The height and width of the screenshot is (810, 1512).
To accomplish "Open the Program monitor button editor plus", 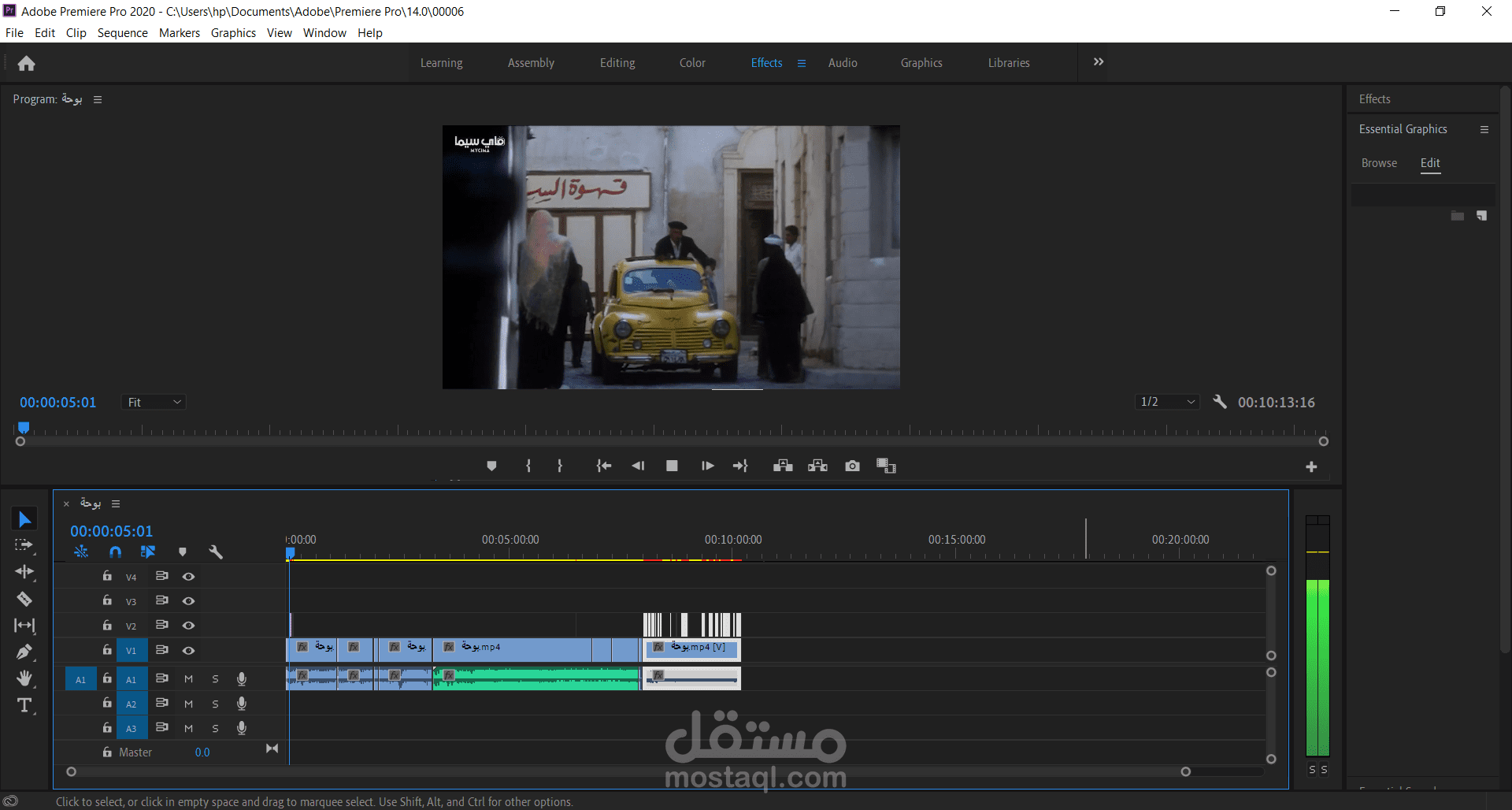I will click(1311, 467).
